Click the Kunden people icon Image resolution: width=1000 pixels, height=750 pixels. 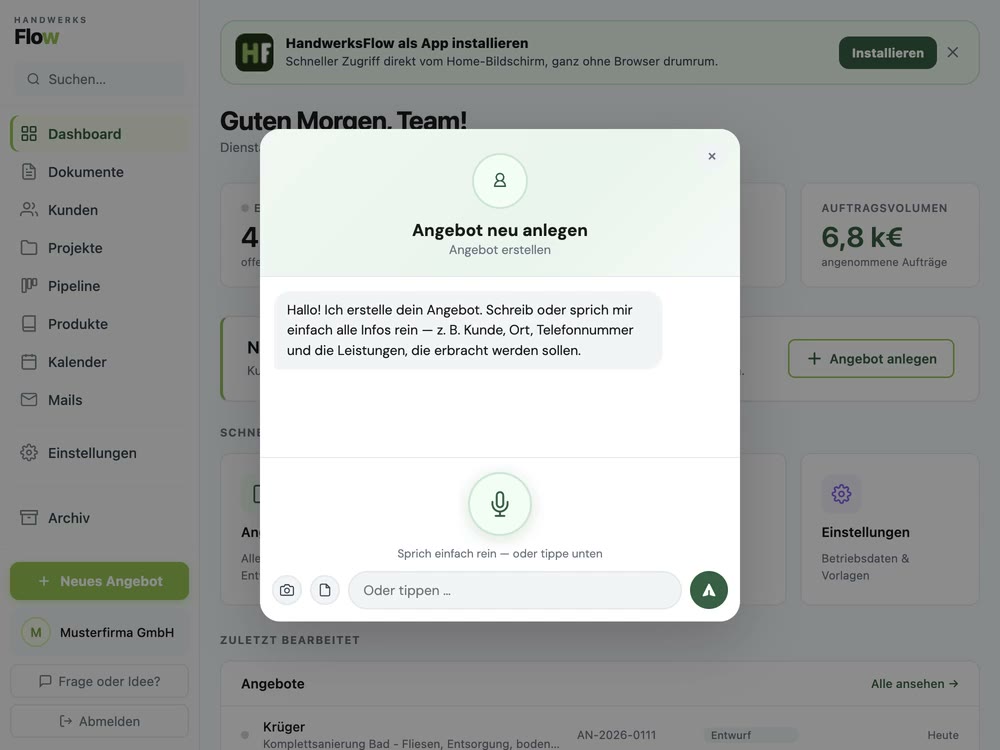coord(29,210)
